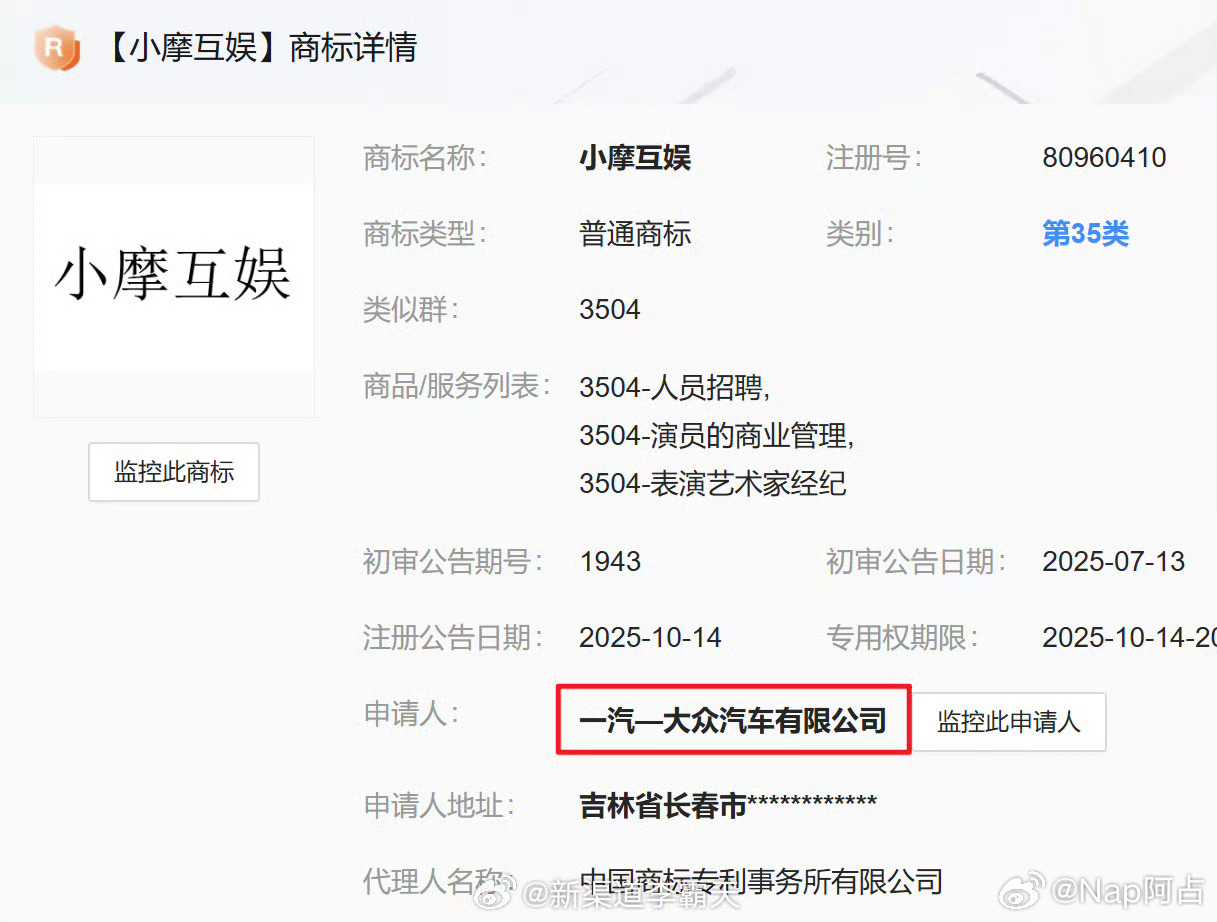Select the 商标类型 field label

pyautogui.click(x=425, y=234)
